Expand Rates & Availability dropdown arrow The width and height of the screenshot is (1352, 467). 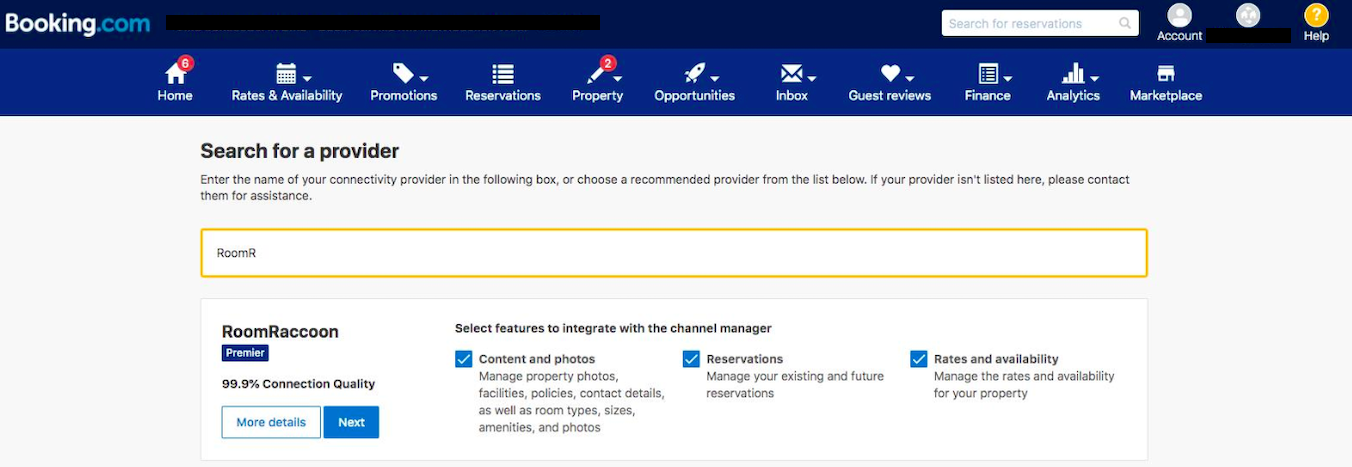pos(308,78)
